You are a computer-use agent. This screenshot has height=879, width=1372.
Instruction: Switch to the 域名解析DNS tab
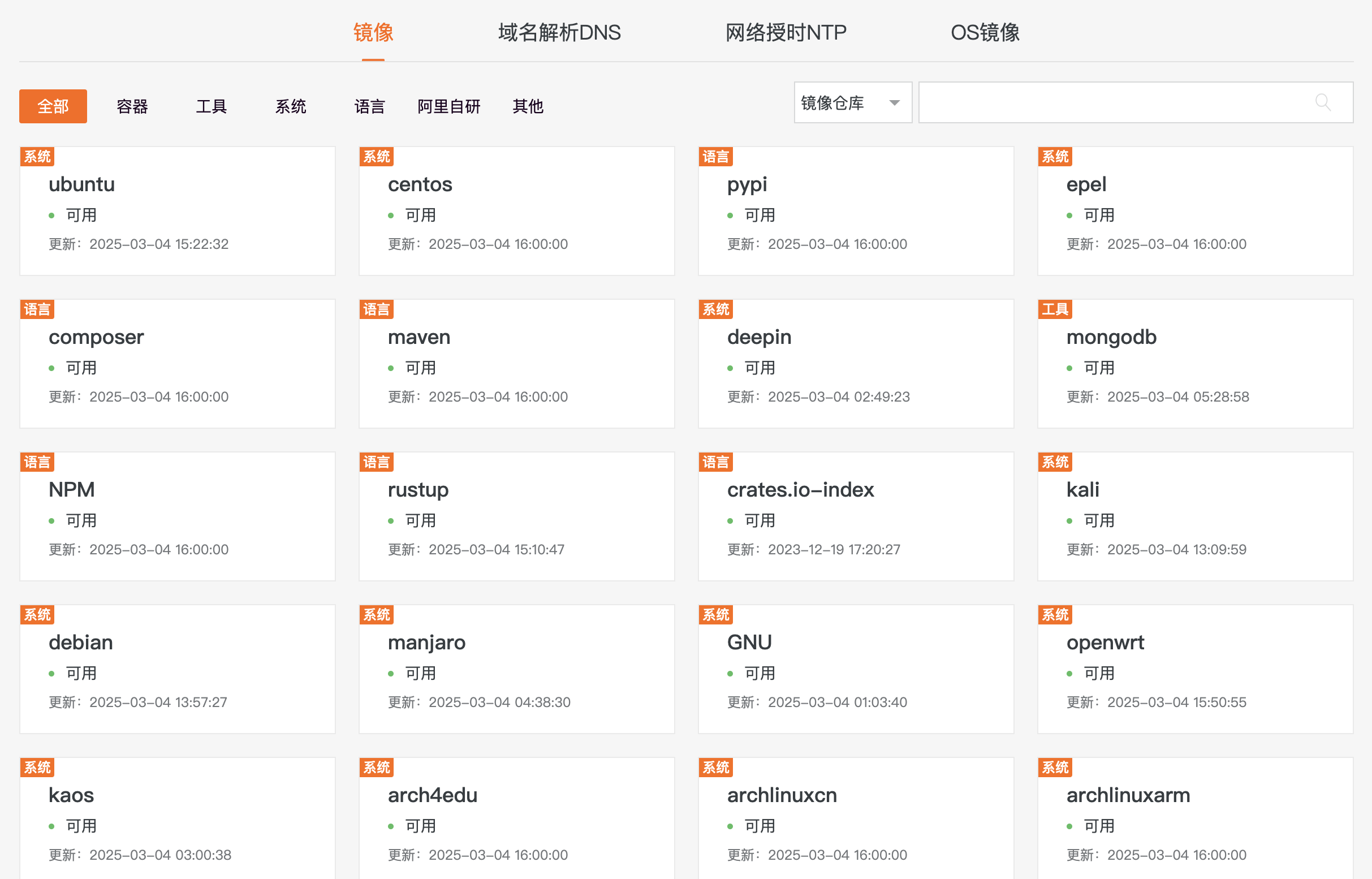click(x=559, y=33)
